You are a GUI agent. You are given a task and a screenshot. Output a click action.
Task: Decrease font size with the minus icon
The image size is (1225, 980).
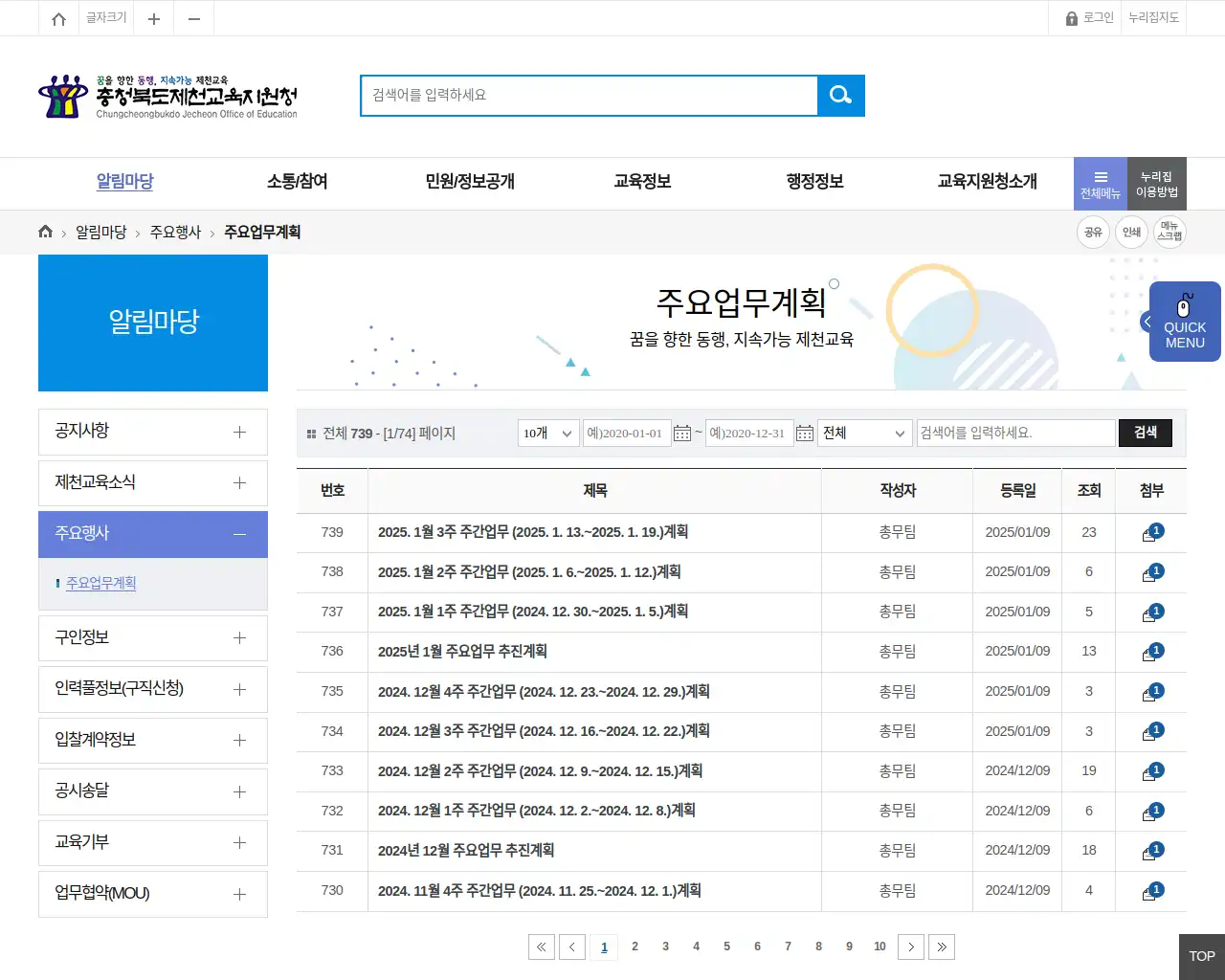click(194, 18)
